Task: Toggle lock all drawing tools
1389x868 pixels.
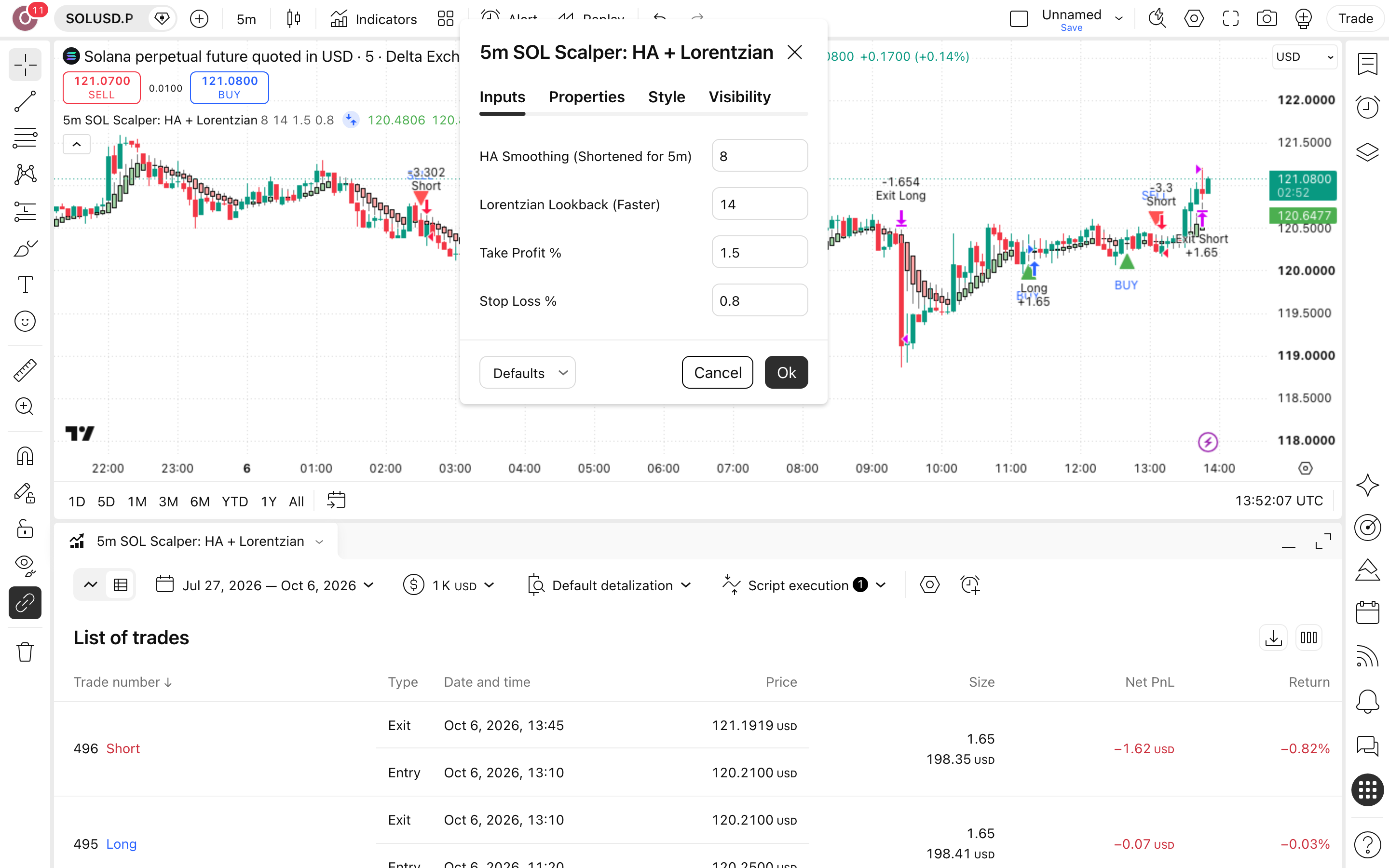Action: [x=25, y=529]
